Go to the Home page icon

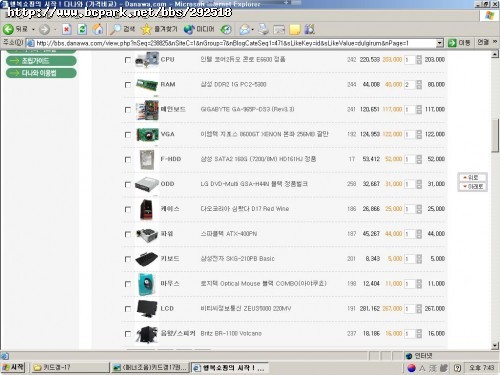(98, 29)
